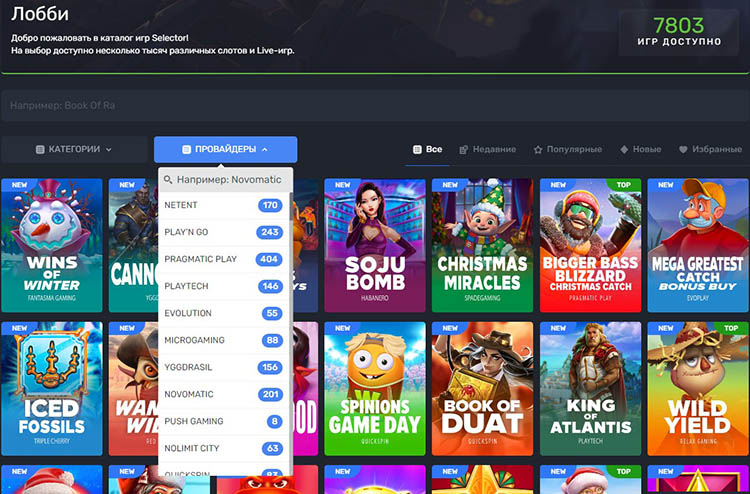Click the diamond icon beside Новые
The width and height of the screenshot is (750, 494).
(624, 150)
